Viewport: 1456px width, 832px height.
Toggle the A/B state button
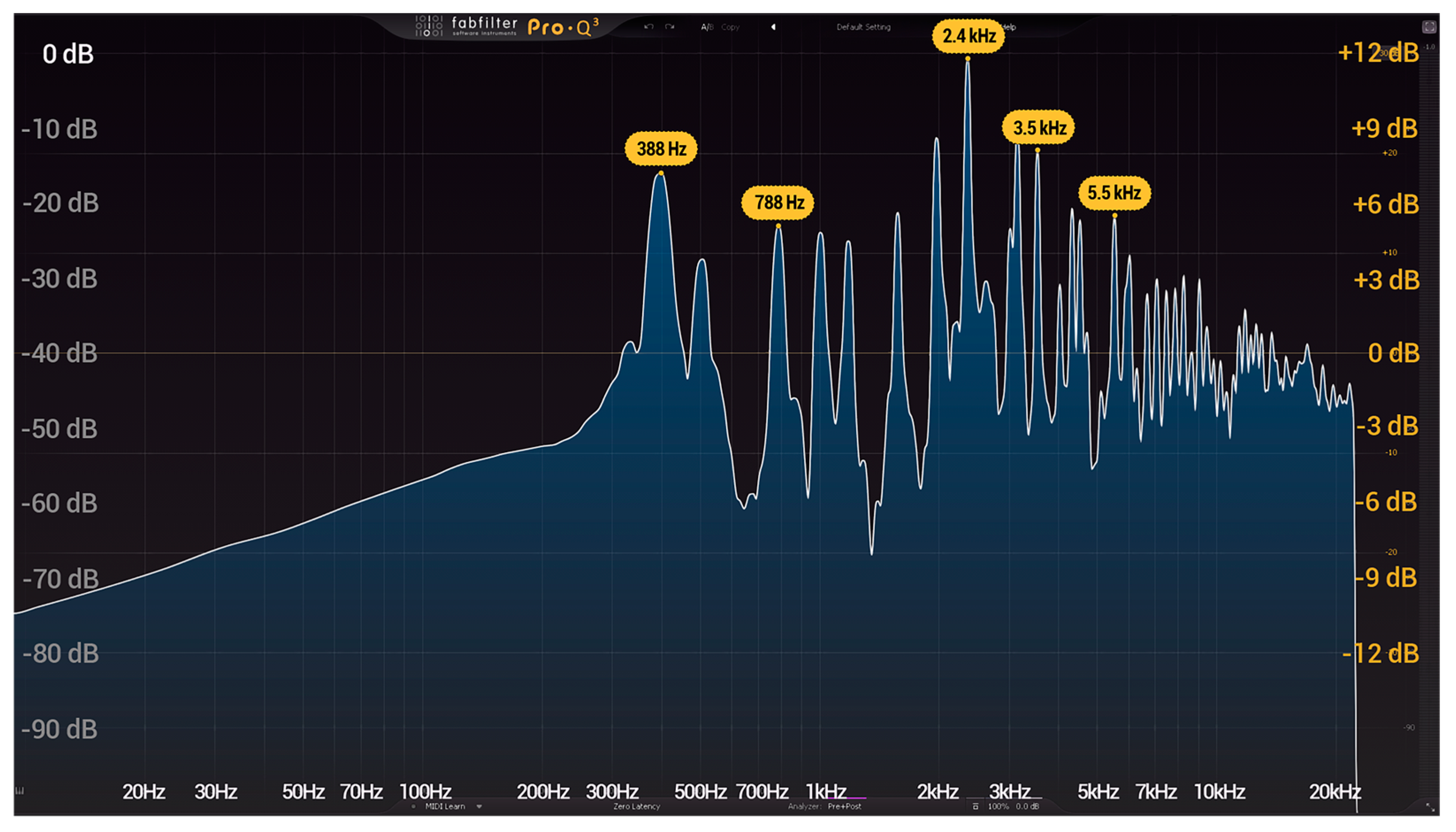pyautogui.click(x=707, y=27)
